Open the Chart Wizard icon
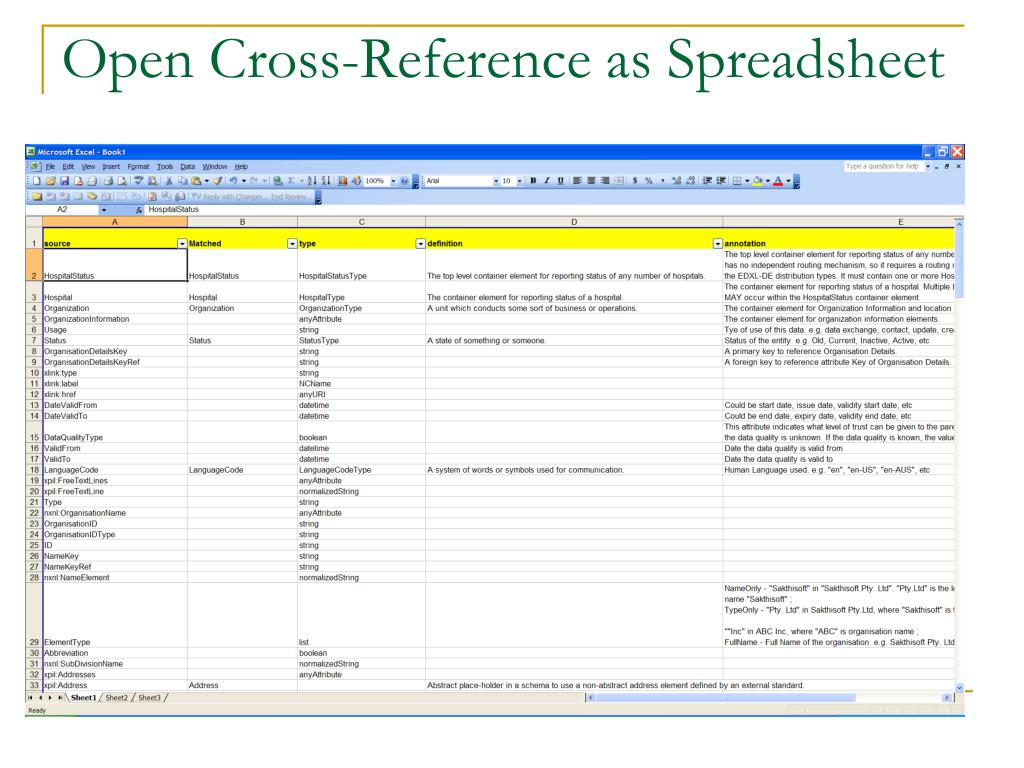 click(x=343, y=181)
